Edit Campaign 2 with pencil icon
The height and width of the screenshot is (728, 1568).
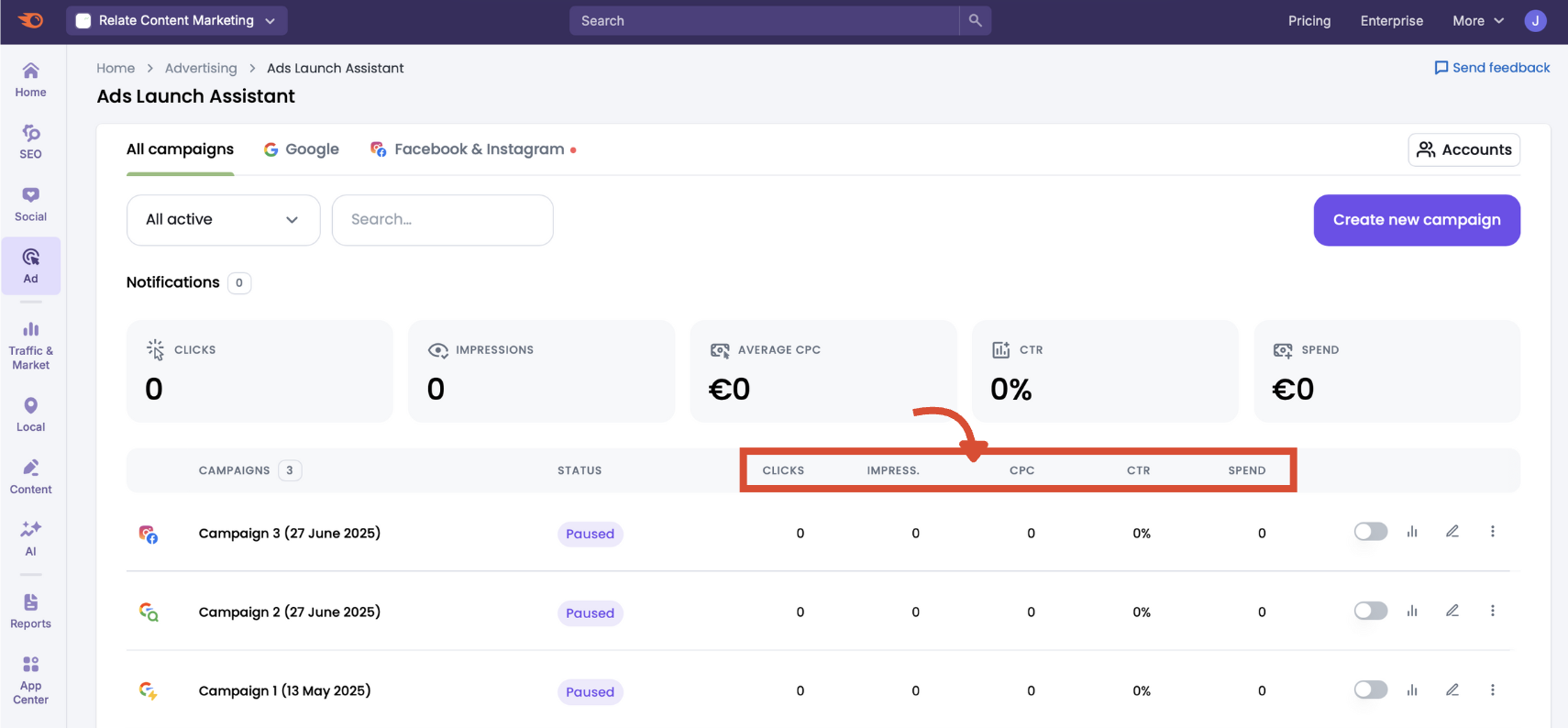tap(1452, 611)
